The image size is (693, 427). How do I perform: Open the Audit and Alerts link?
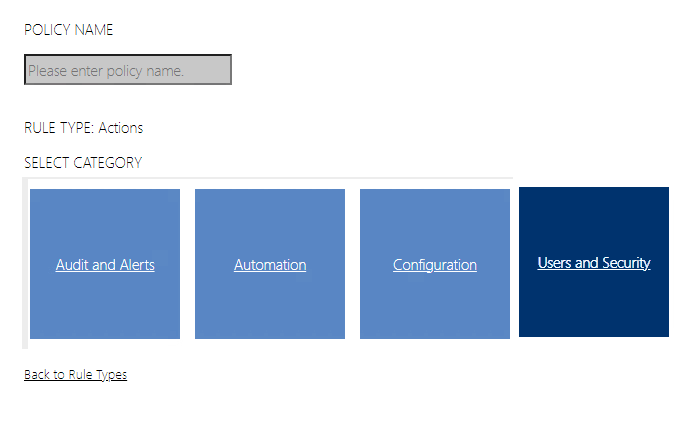click(105, 265)
